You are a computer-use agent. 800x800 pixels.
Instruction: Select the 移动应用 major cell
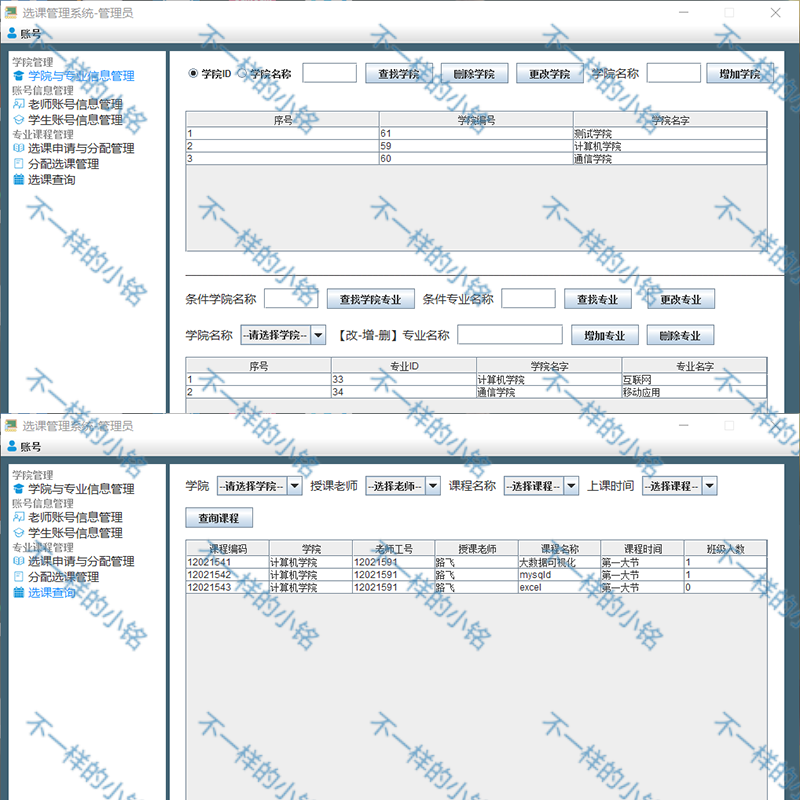coord(694,392)
